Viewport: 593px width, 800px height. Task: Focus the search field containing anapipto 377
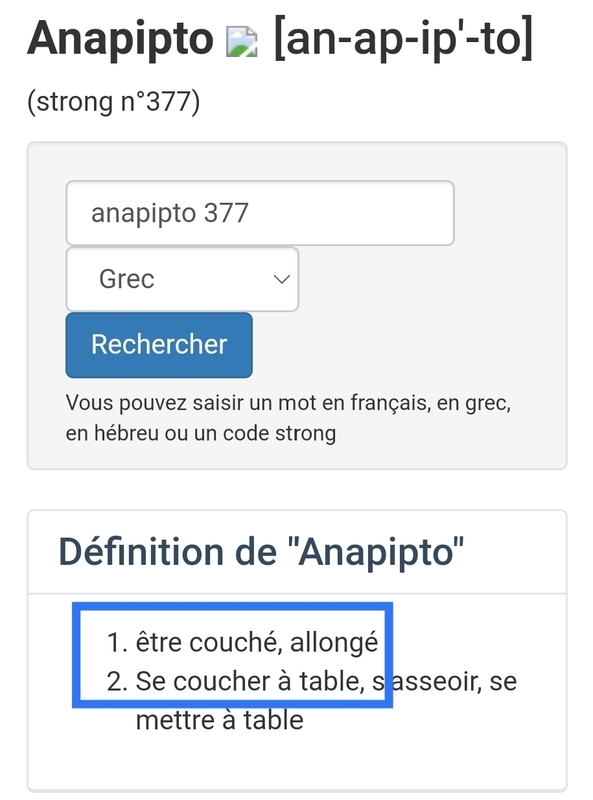coord(260,213)
